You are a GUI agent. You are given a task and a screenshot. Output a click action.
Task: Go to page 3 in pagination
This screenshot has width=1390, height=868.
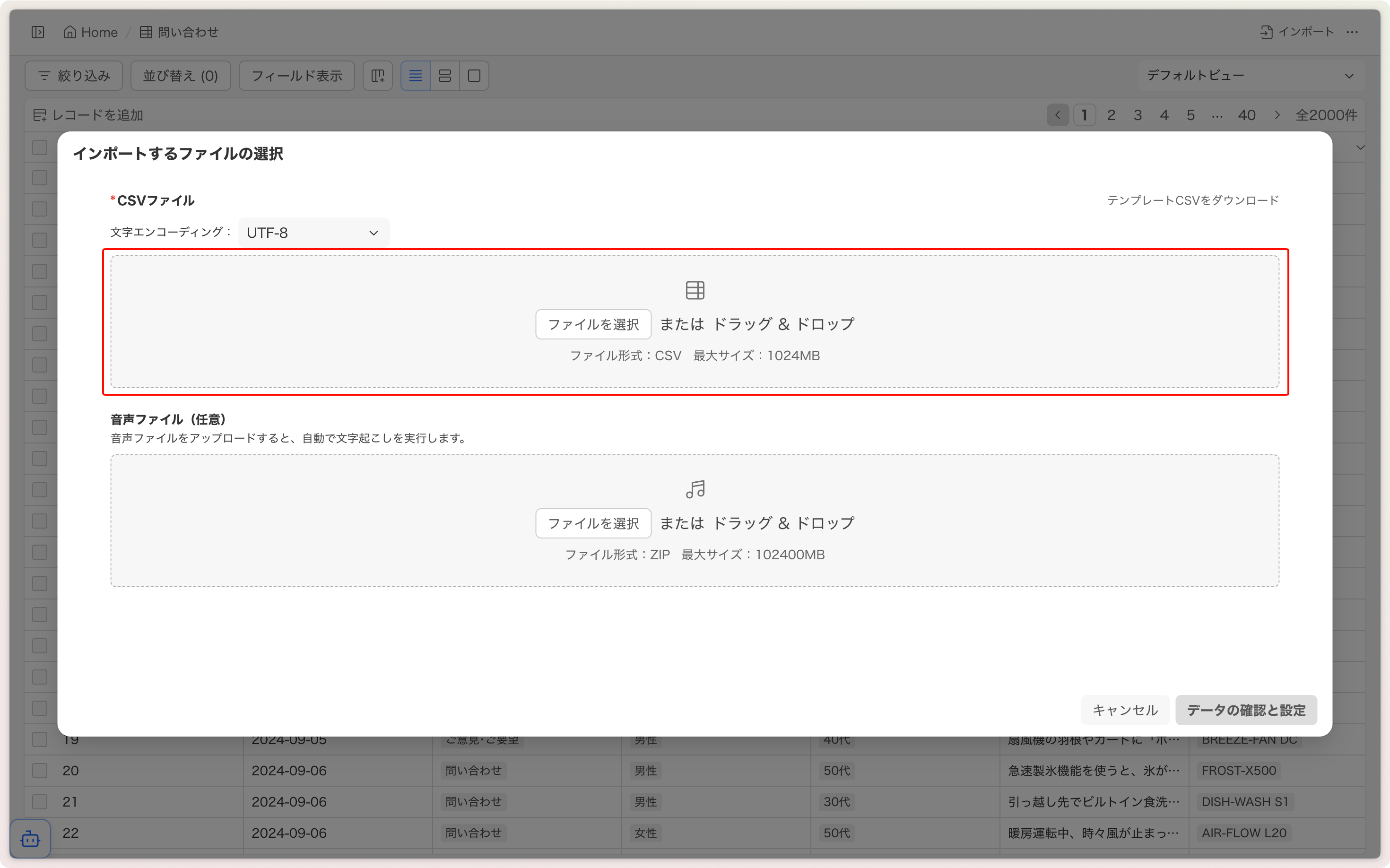[x=1138, y=115]
